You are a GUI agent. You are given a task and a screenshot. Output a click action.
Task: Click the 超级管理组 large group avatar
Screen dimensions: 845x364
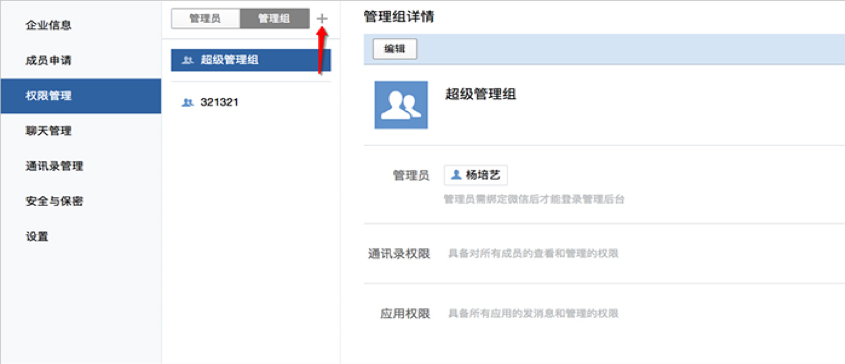point(401,105)
